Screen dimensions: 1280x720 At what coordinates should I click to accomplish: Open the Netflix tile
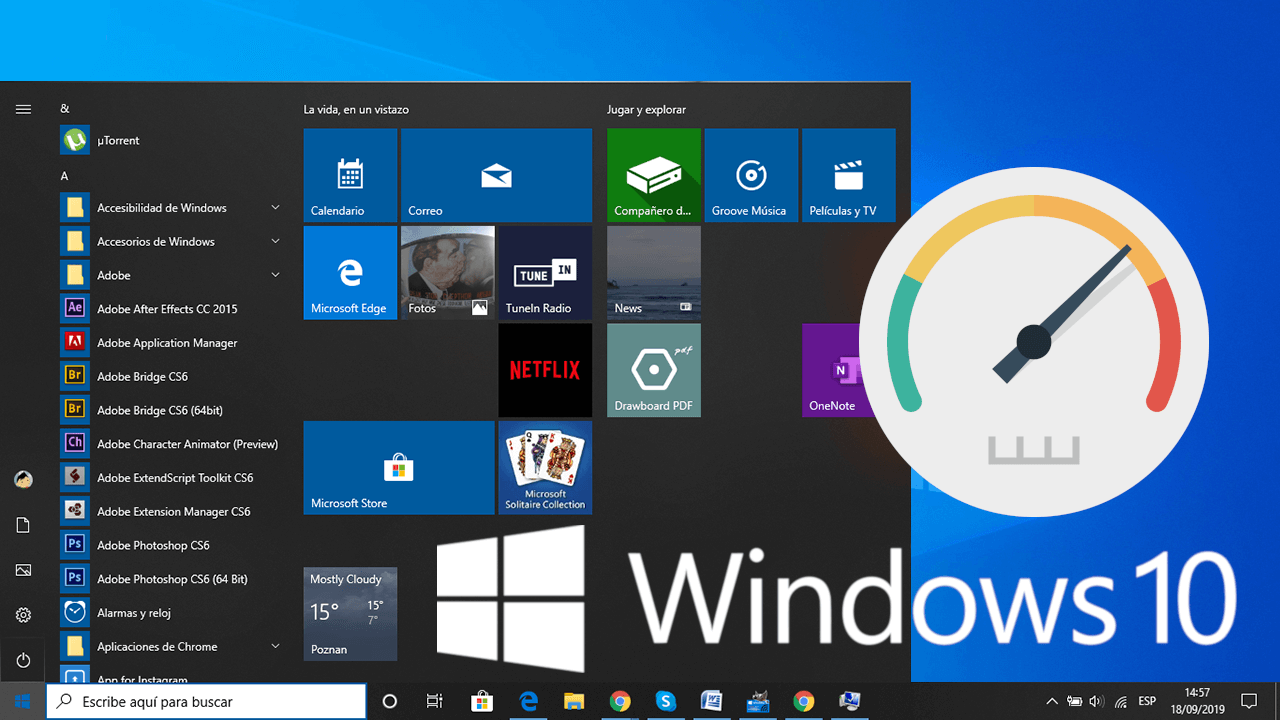545,370
